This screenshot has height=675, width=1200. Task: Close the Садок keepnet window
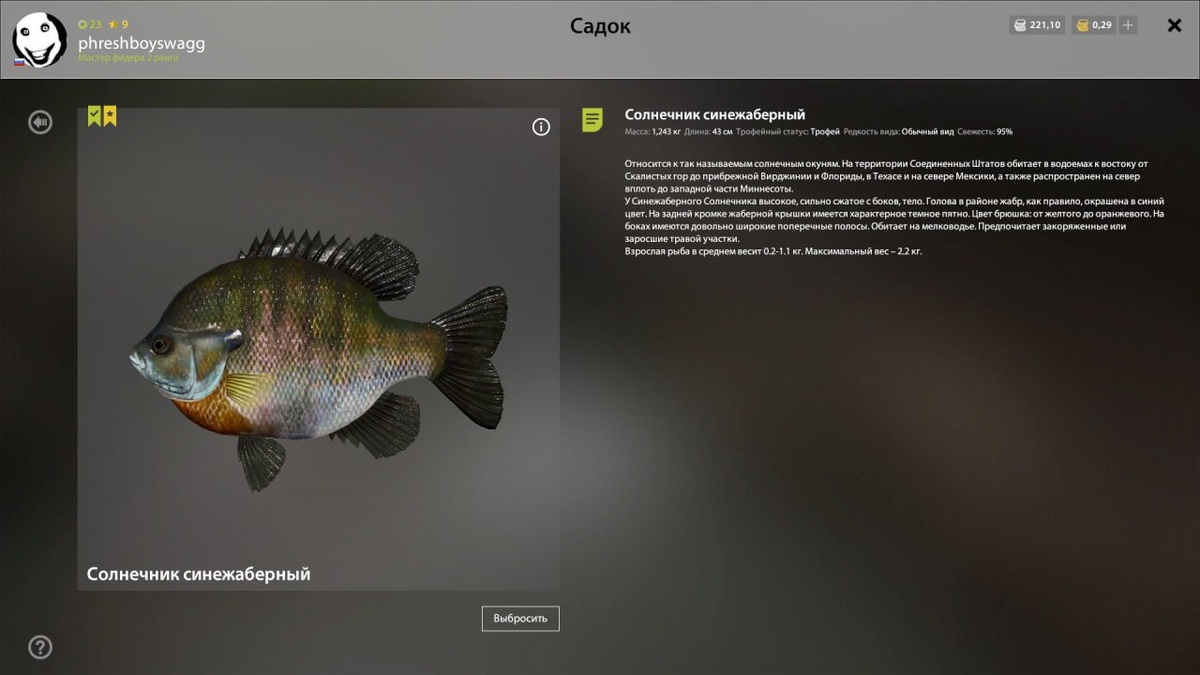coord(1175,26)
